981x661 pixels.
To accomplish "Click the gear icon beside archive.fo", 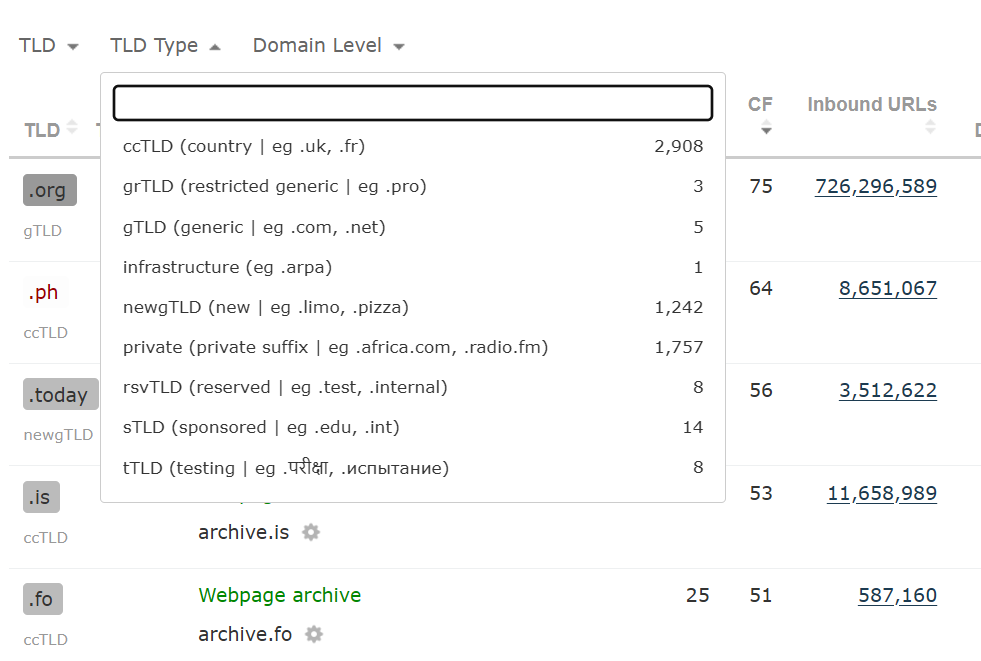I will coord(314,634).
